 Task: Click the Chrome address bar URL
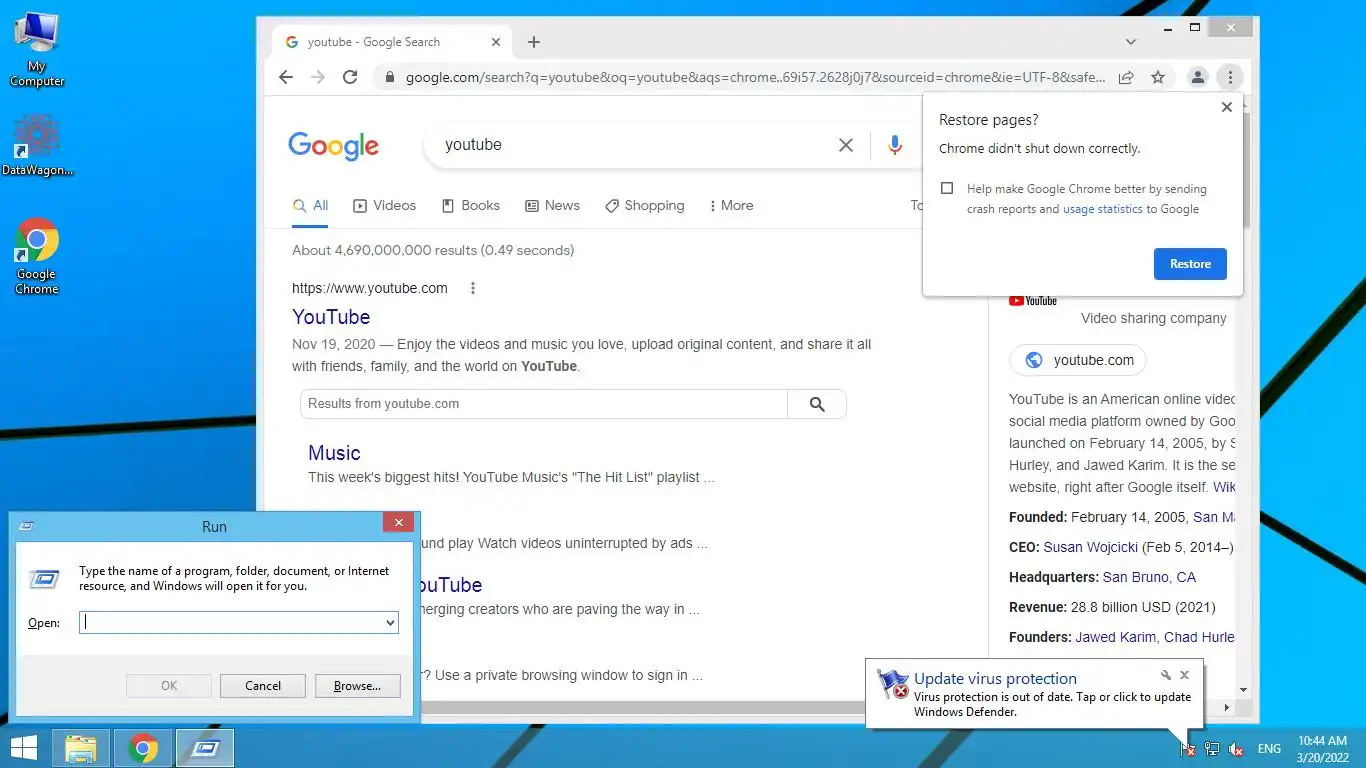(x=755, y=77)
